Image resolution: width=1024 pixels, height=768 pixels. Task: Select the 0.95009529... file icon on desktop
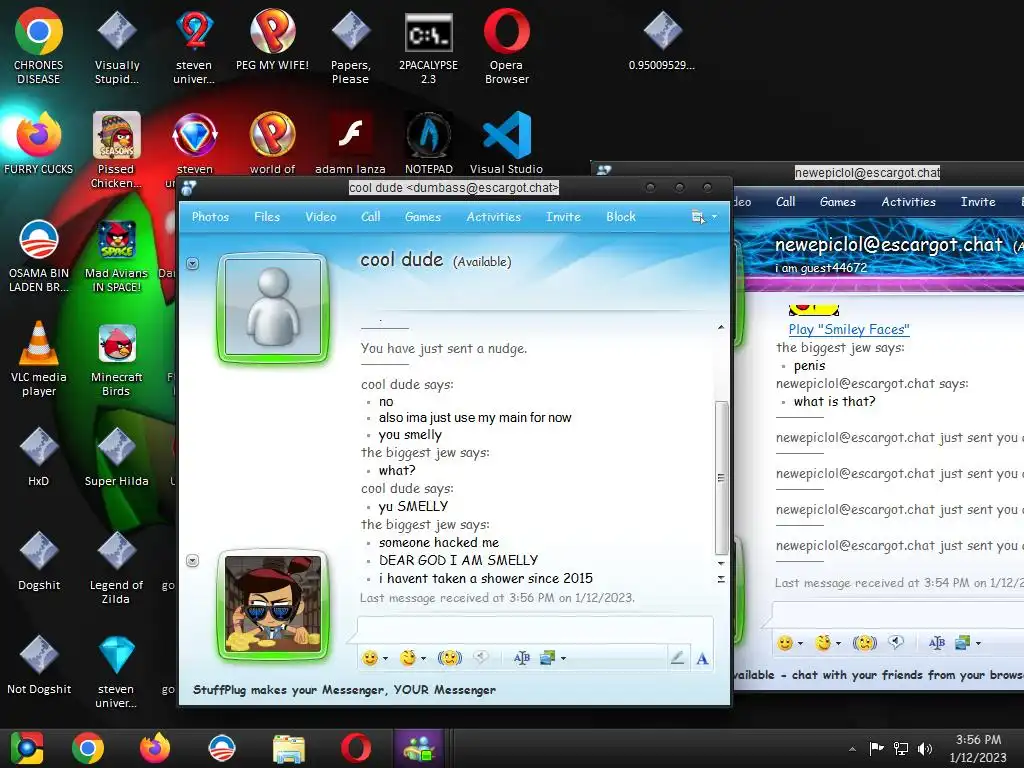[x=662, y=39]
